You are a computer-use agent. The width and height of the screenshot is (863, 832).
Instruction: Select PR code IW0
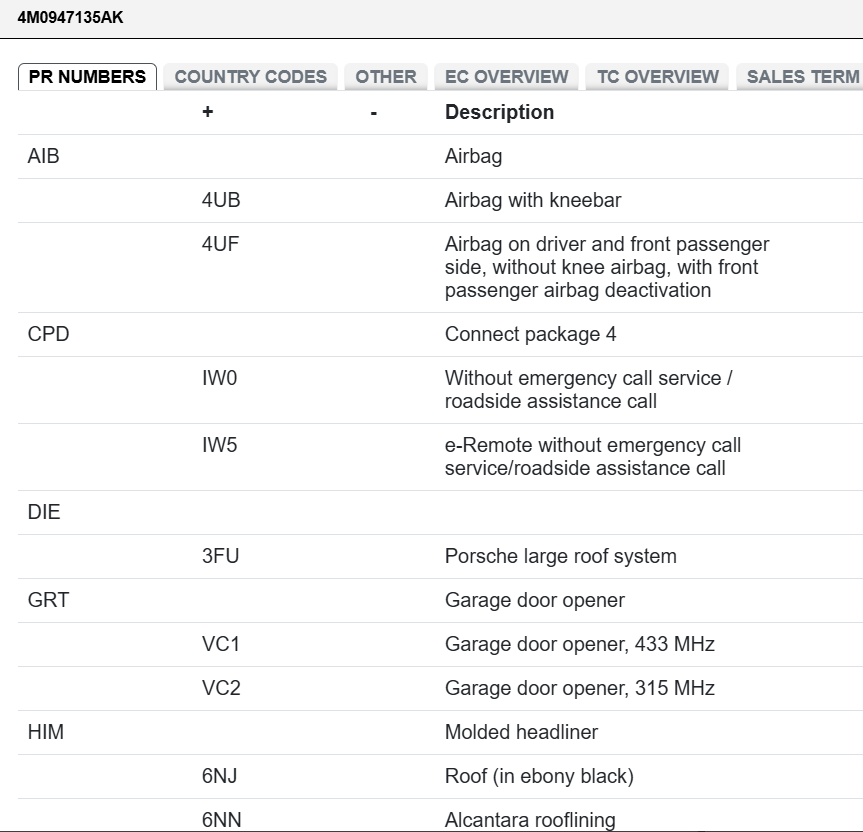(219, 378)
